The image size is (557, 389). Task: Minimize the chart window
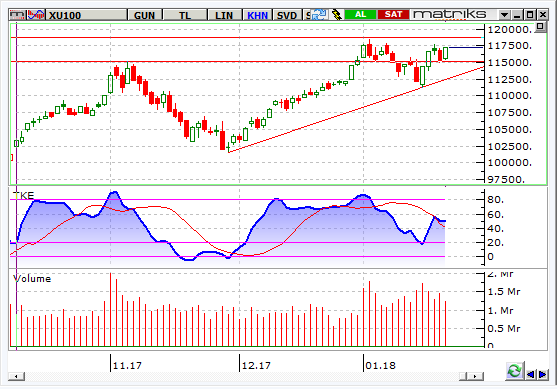pos(517,15)
